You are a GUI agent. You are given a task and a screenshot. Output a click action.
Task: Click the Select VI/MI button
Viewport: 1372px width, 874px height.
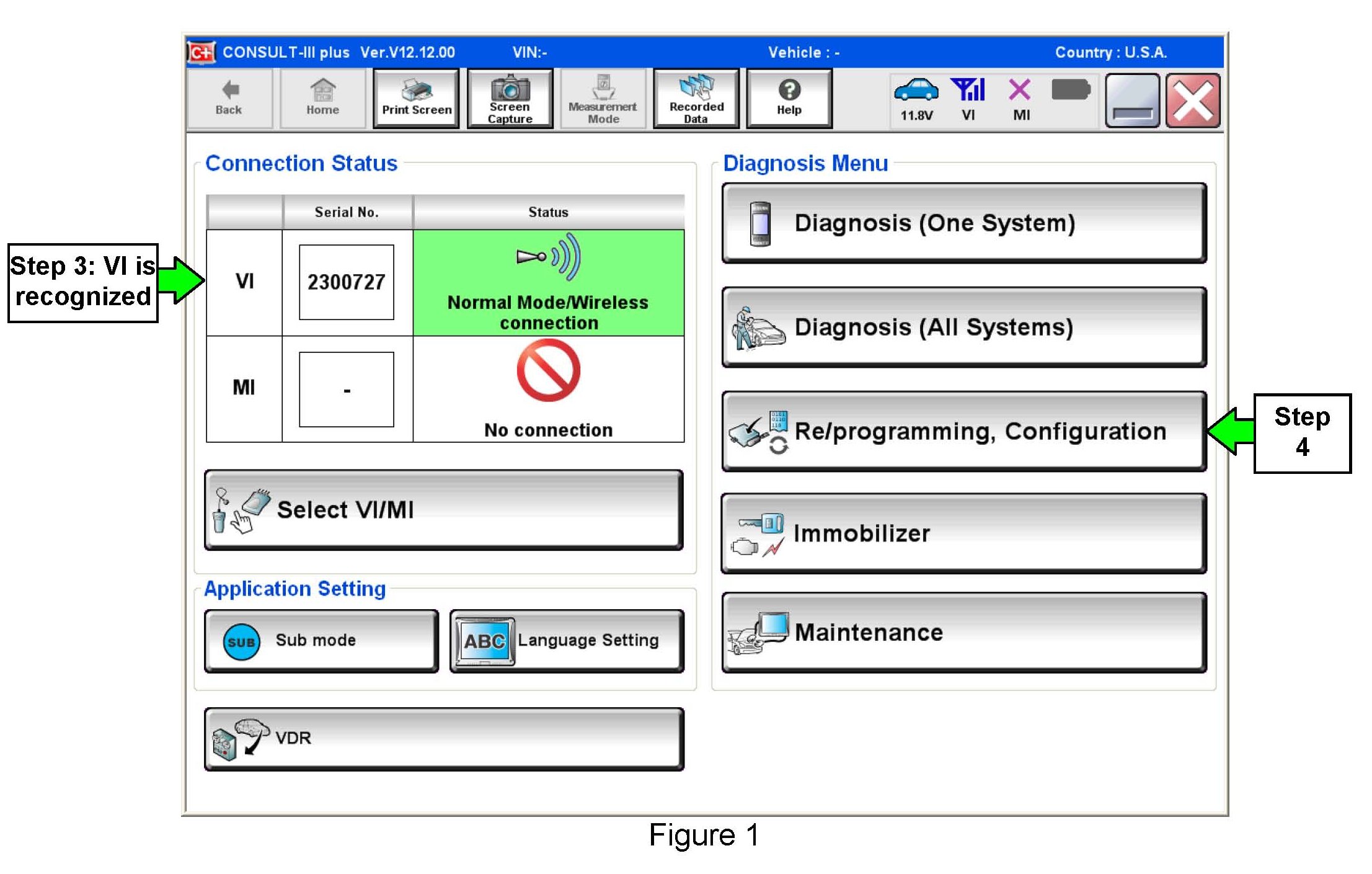point(444,510)
